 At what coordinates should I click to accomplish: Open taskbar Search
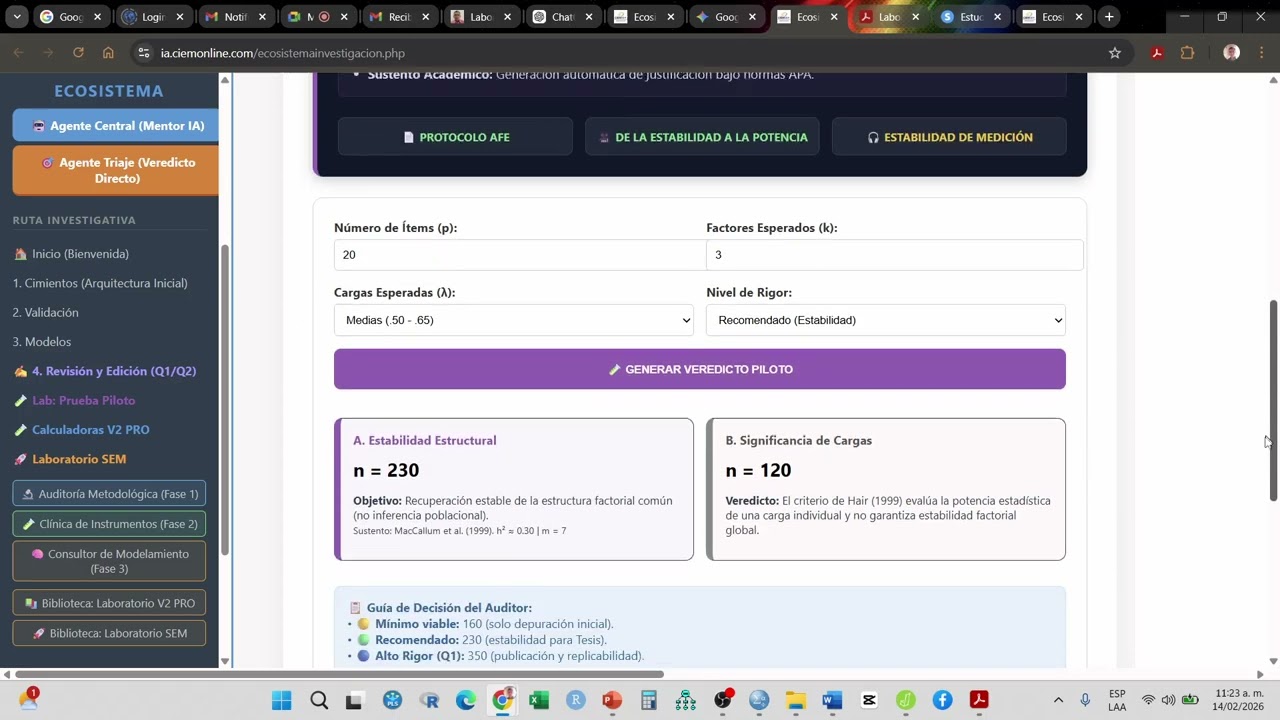click(x=319, y=700)
